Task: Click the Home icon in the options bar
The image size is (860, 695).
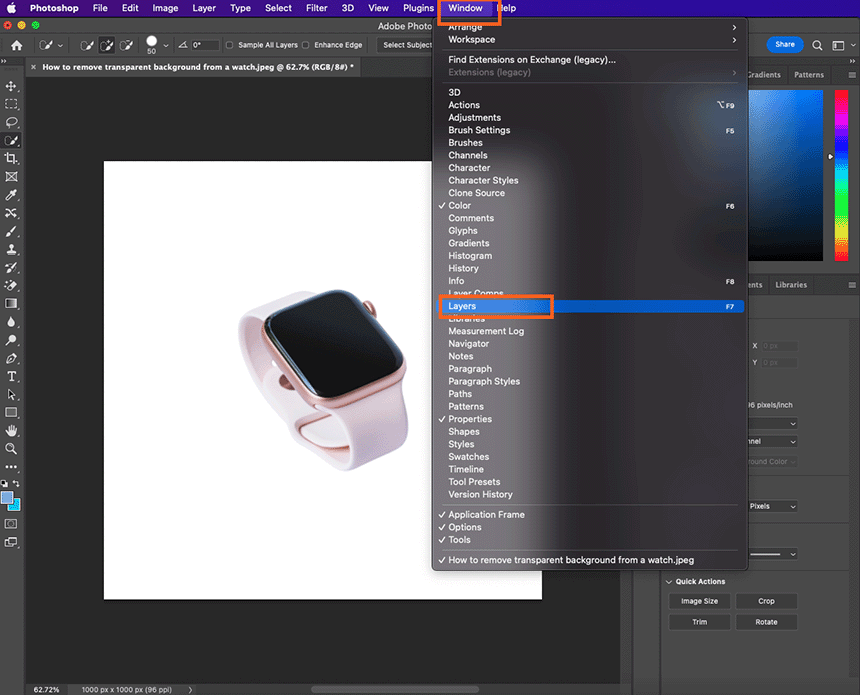Action: tap(15, 45)
